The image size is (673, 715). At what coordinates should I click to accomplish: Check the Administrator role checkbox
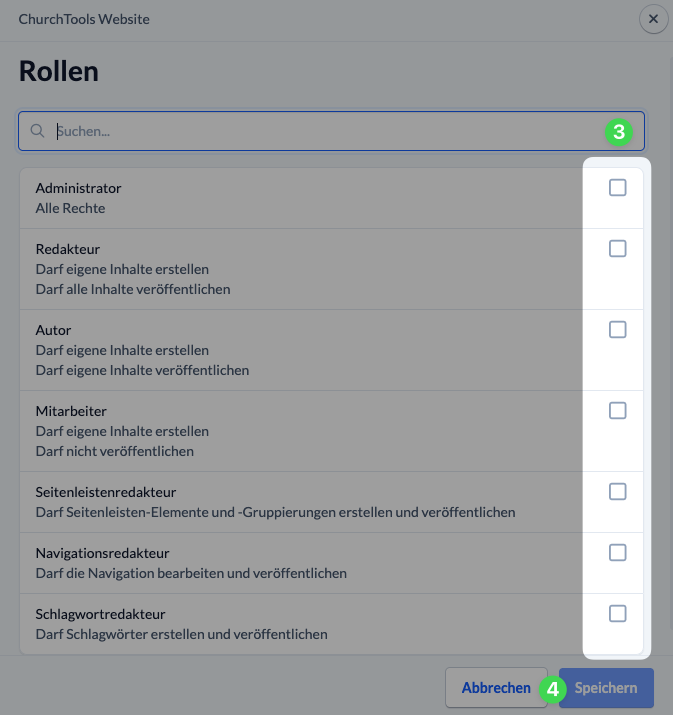click(618, 188)
